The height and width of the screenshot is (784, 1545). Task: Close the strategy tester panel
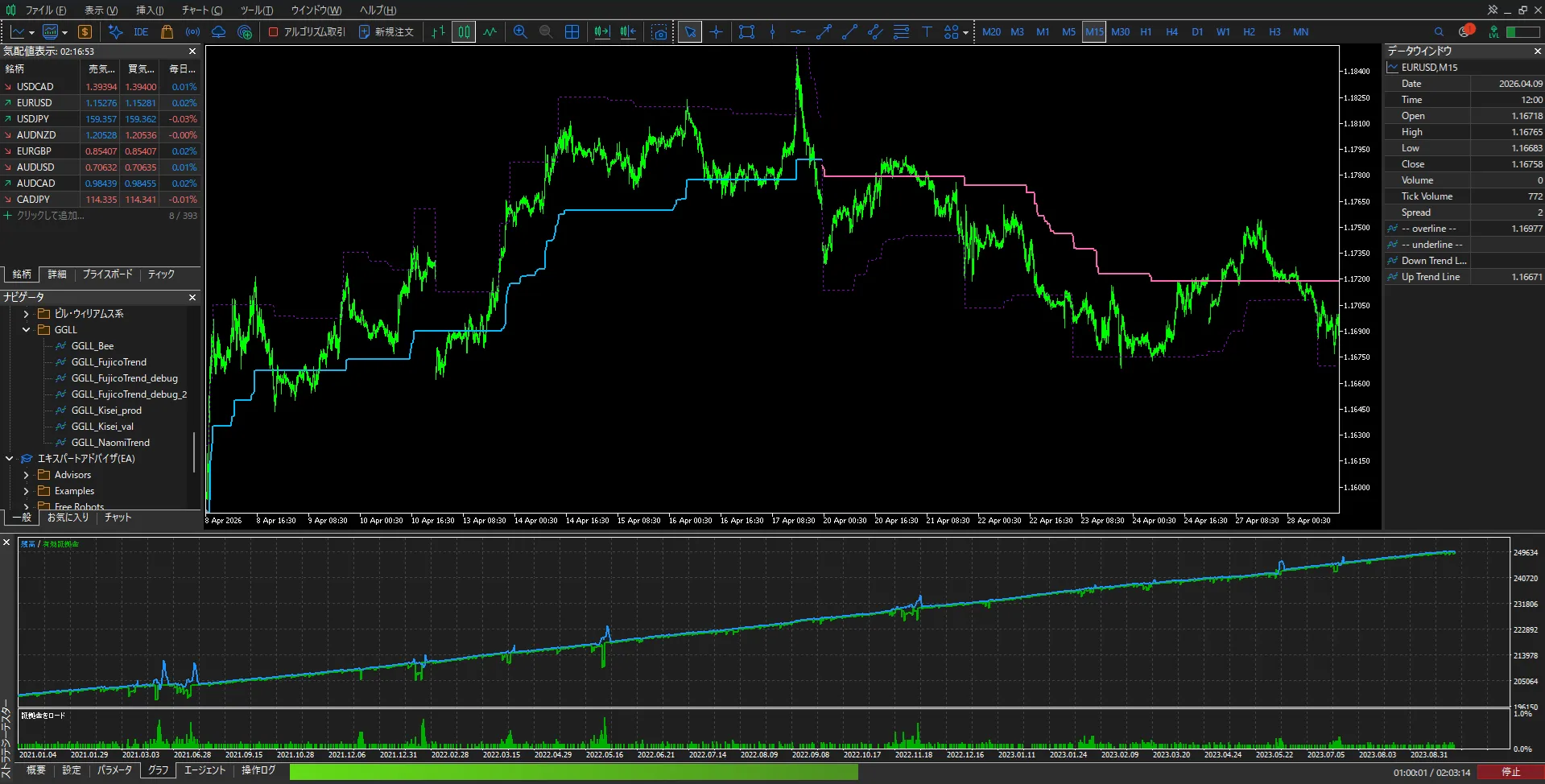click(6, 543)
